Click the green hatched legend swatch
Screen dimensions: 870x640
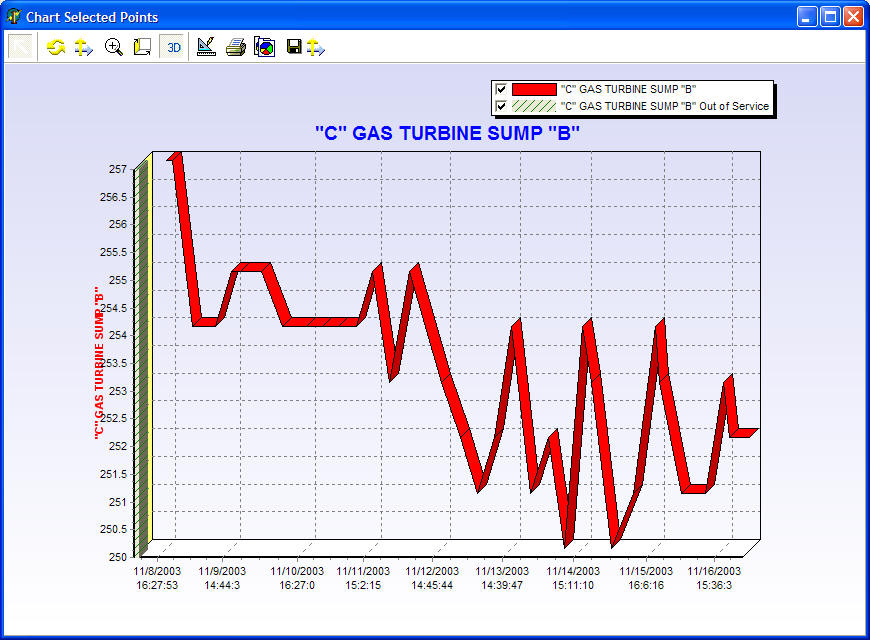pyautogui.click(x=533, y=106)
